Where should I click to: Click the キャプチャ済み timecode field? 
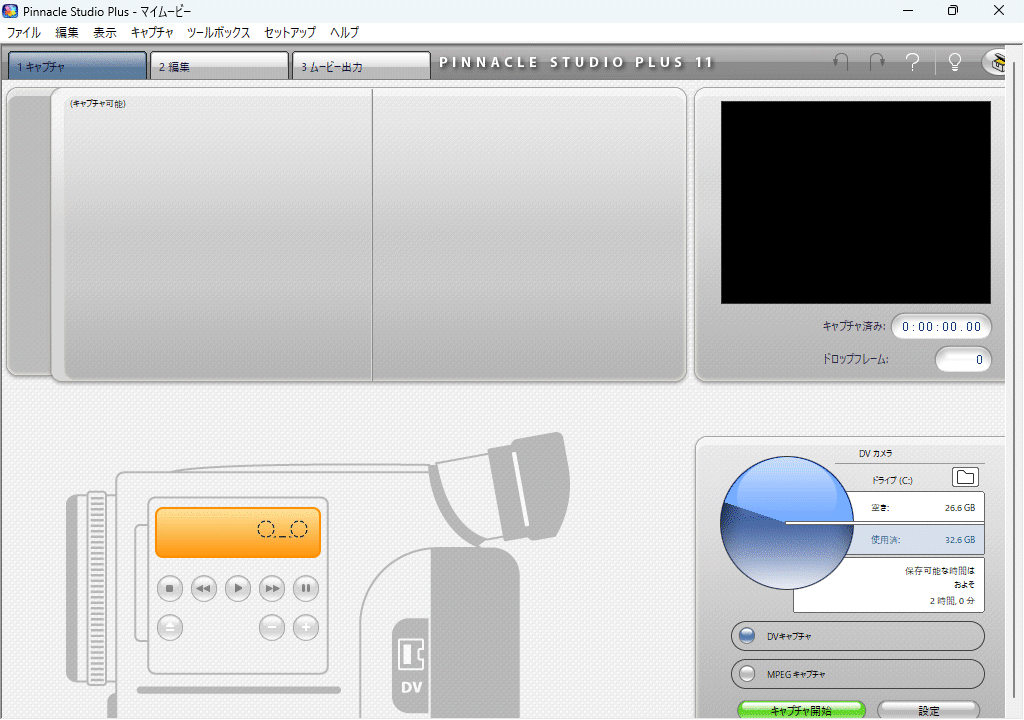click(941, 327)
